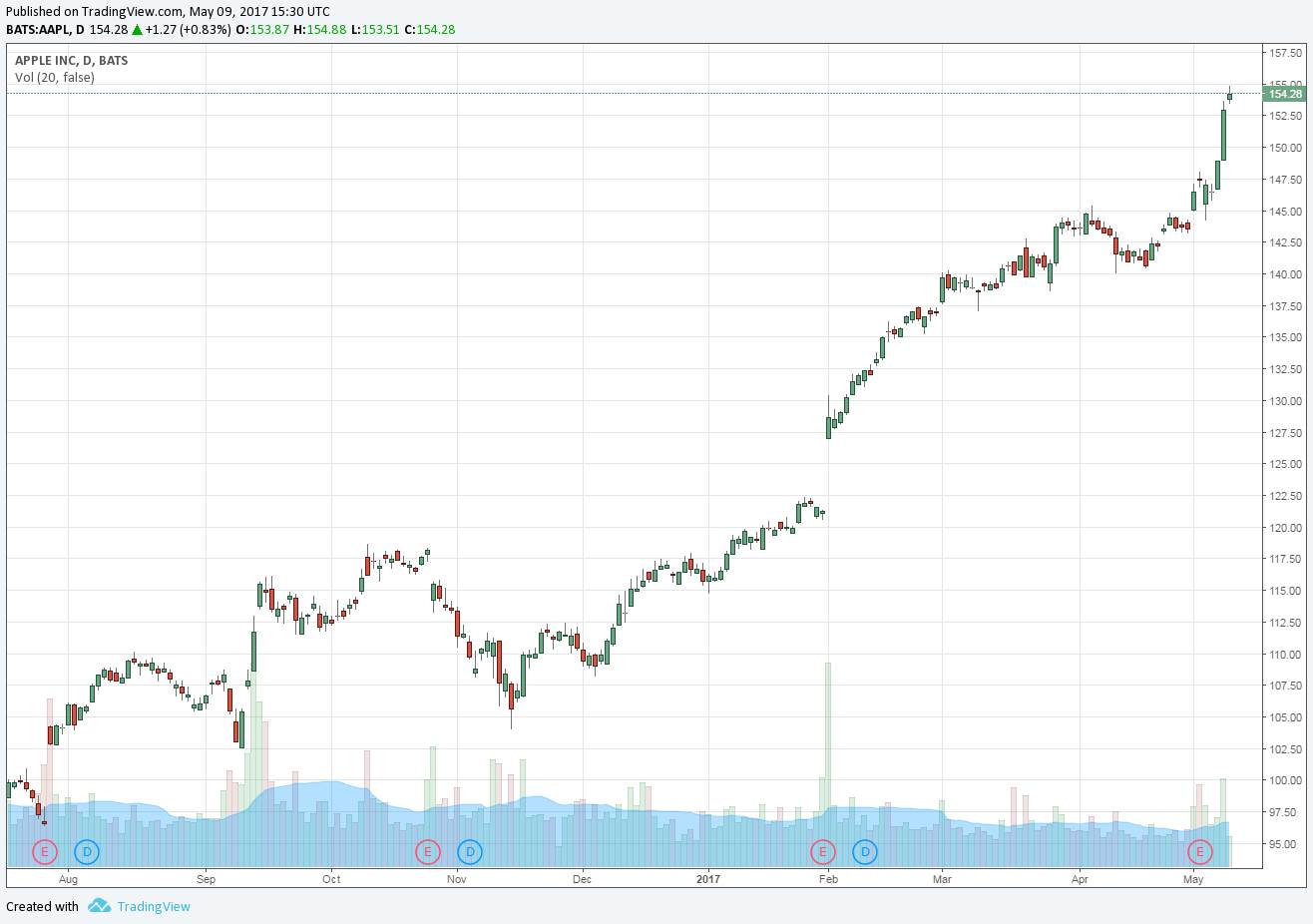Click the Feb label on time axis
The image size is (1313, 924).
point(827,879)
